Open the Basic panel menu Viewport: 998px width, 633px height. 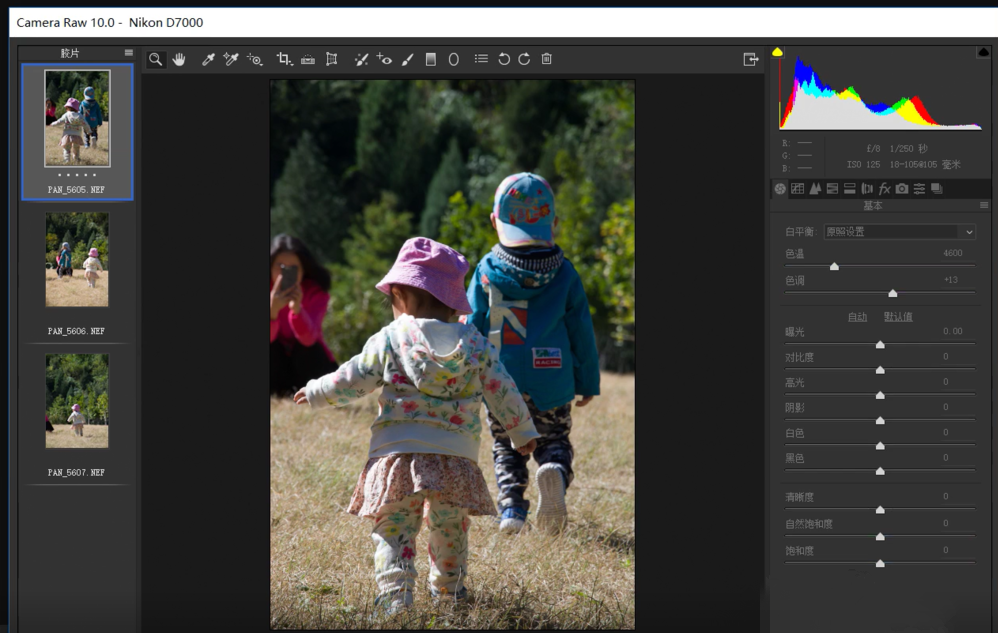point(984,205)
